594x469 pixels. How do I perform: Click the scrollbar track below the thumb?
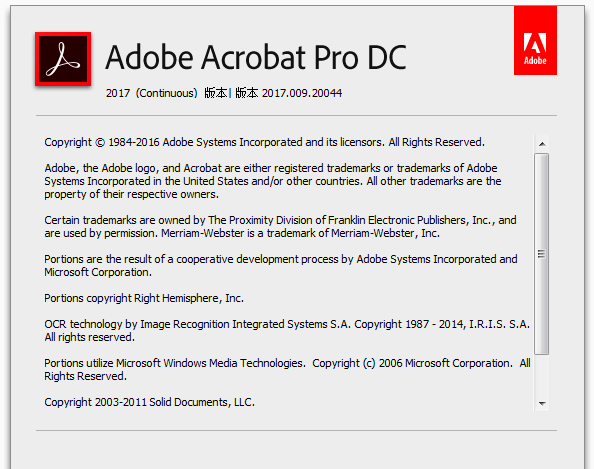542,375
